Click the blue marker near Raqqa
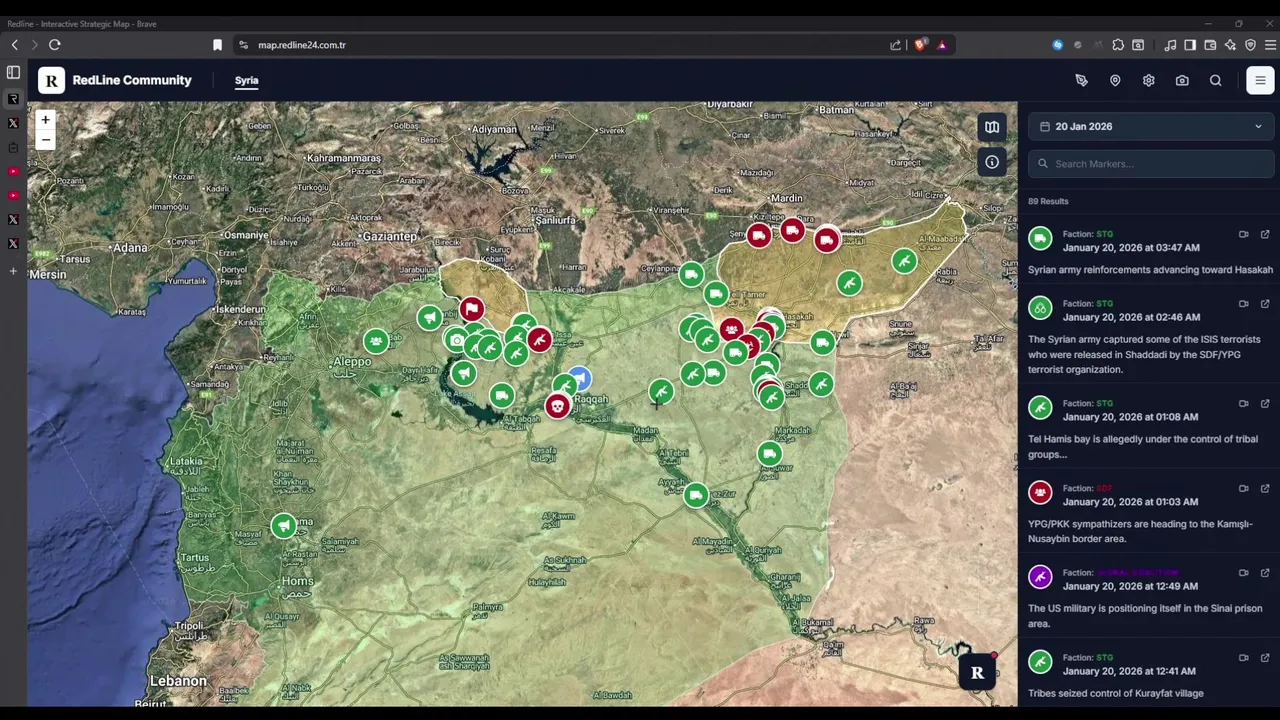Screen dimensions: 1280x720 point(580,378)
